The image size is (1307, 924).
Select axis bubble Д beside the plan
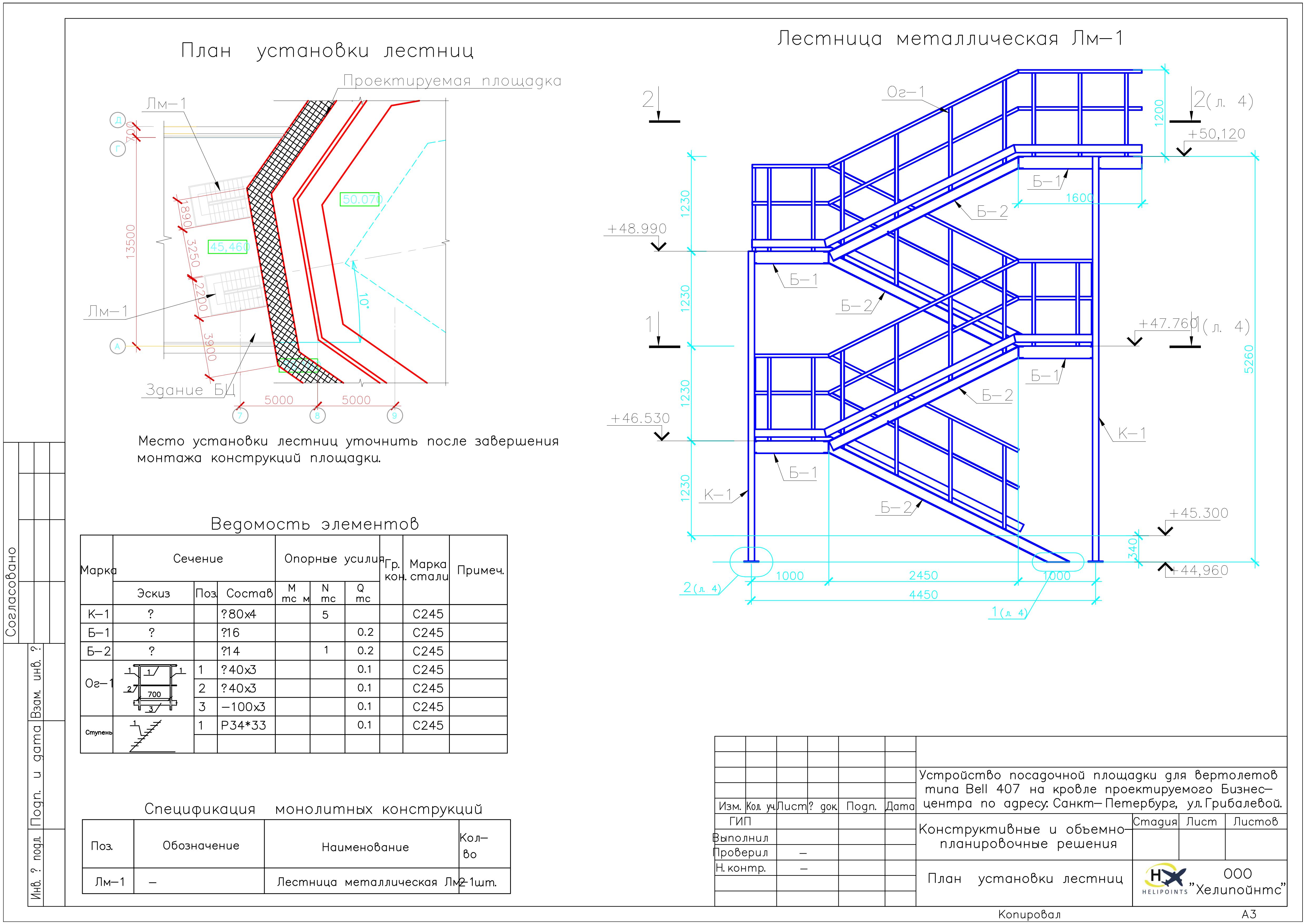coord(118,120)
